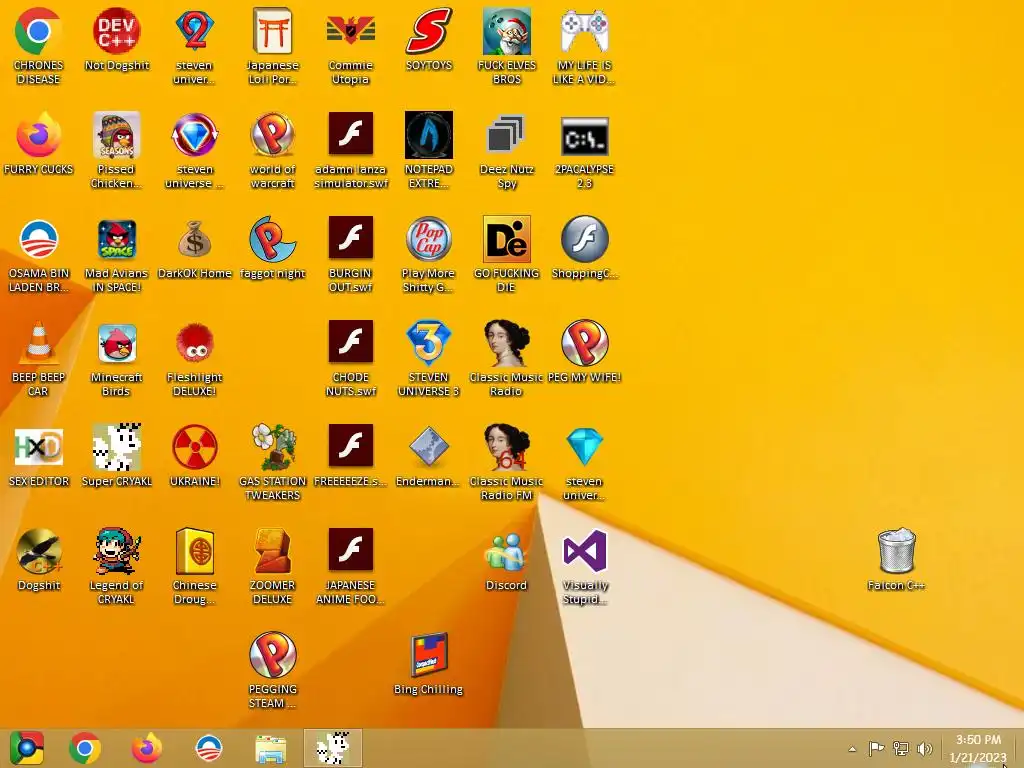Select the Bejeweled Twist icon steven universe...
This screenshot has width=1024, height=768.
coord(195,135)
